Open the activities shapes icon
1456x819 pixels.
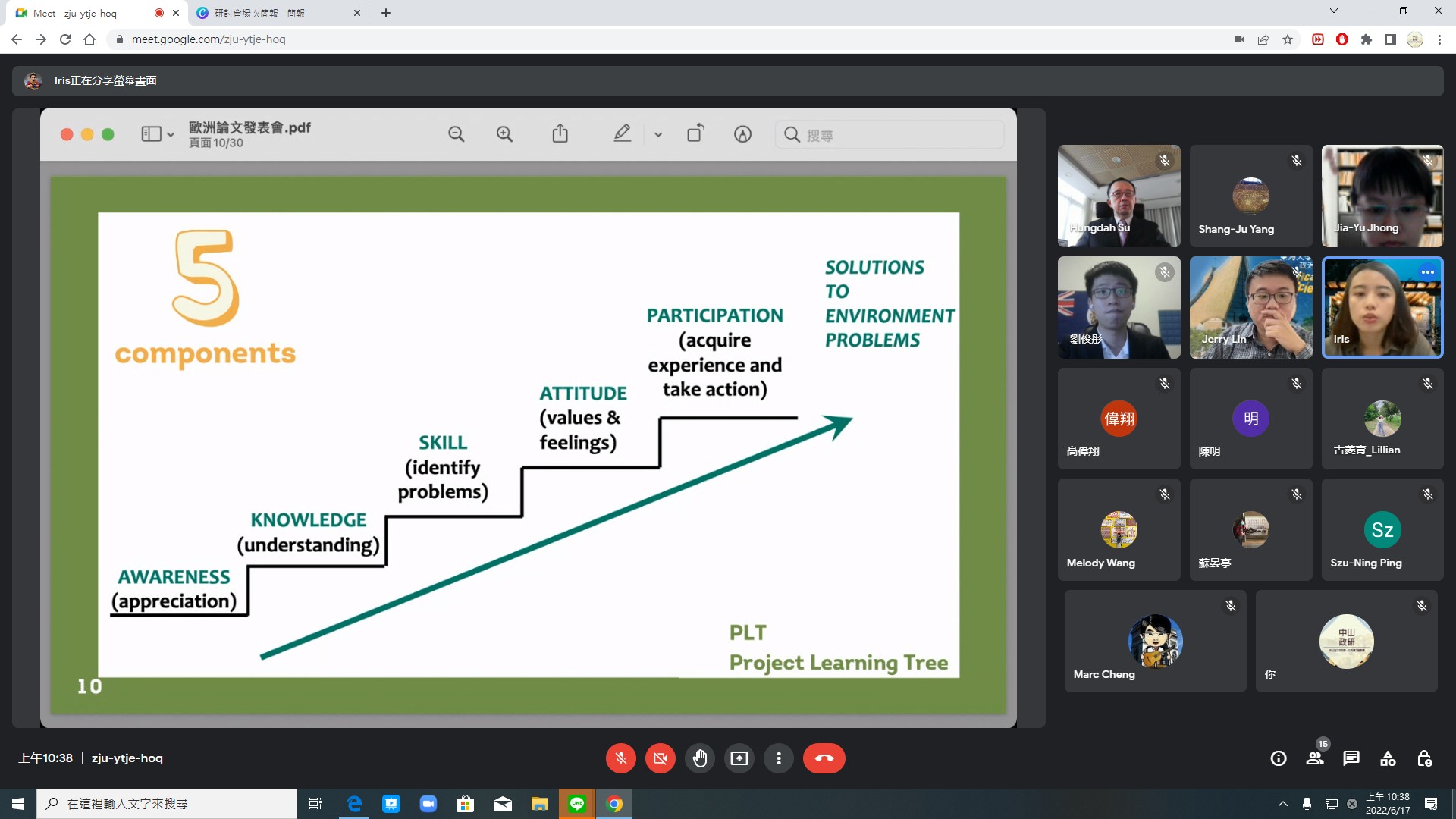(1388, 758)
